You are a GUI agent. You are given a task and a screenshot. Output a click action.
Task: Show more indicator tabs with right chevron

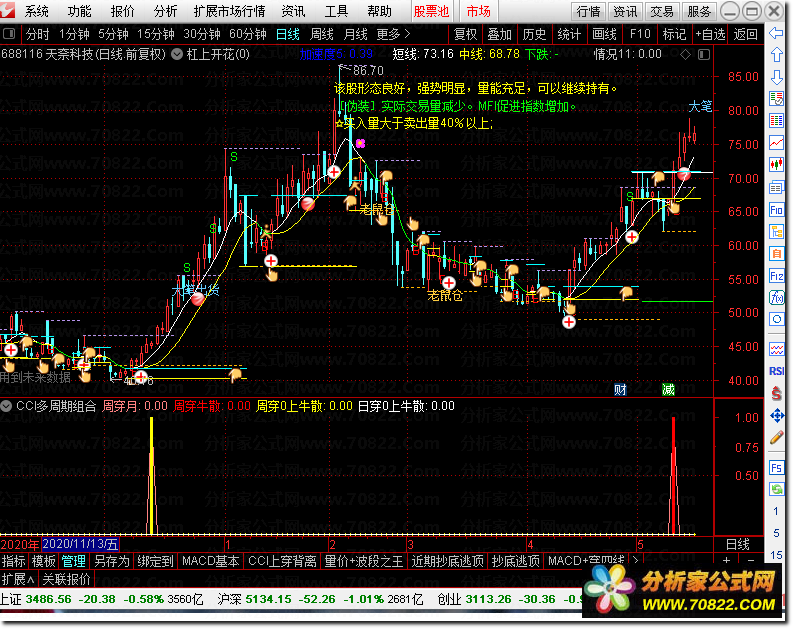(636, 560)
